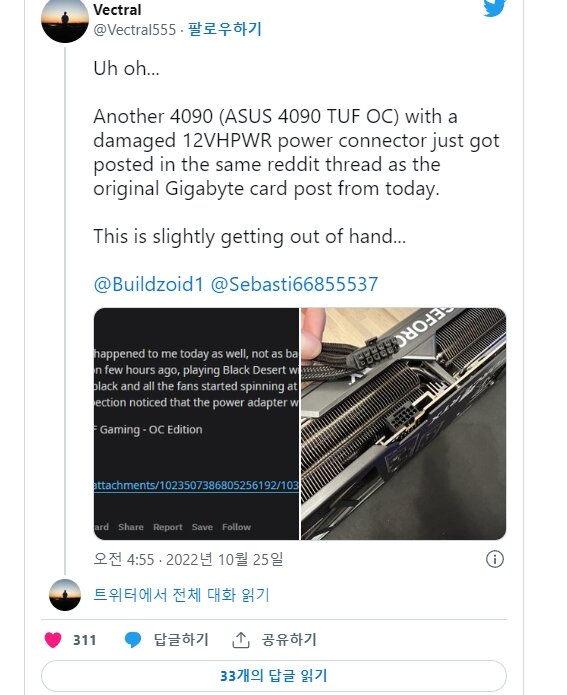Click 트위터에서 전체 대화 읽기 link

click(181, 595)
